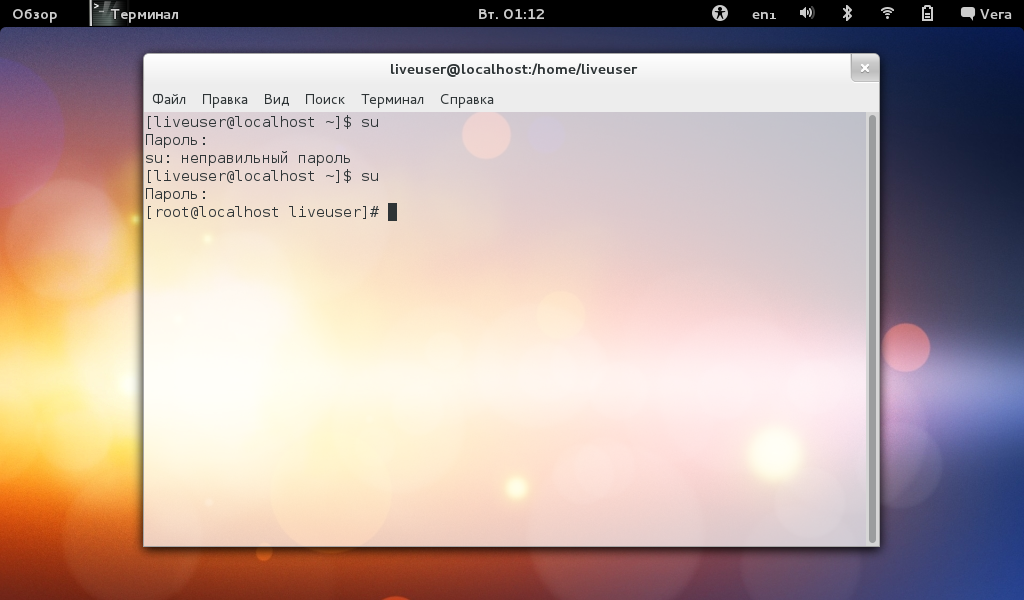The image size is (1024, 600).
Task: Click the first 'Пароль:' line
Action: click(x=176, y=140)
